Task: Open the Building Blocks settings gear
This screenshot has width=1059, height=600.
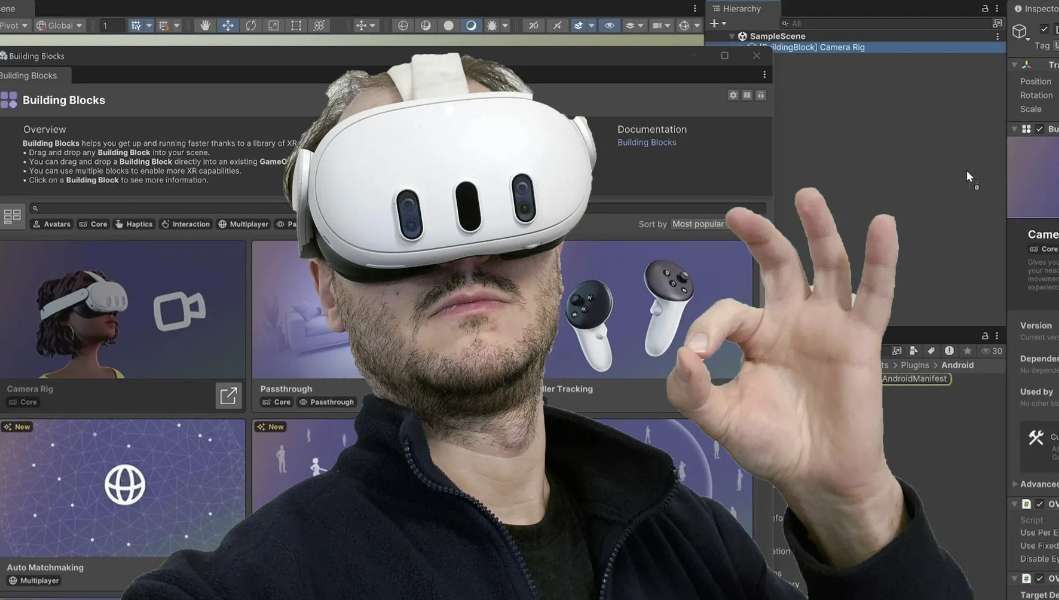Action: [733, 95]
